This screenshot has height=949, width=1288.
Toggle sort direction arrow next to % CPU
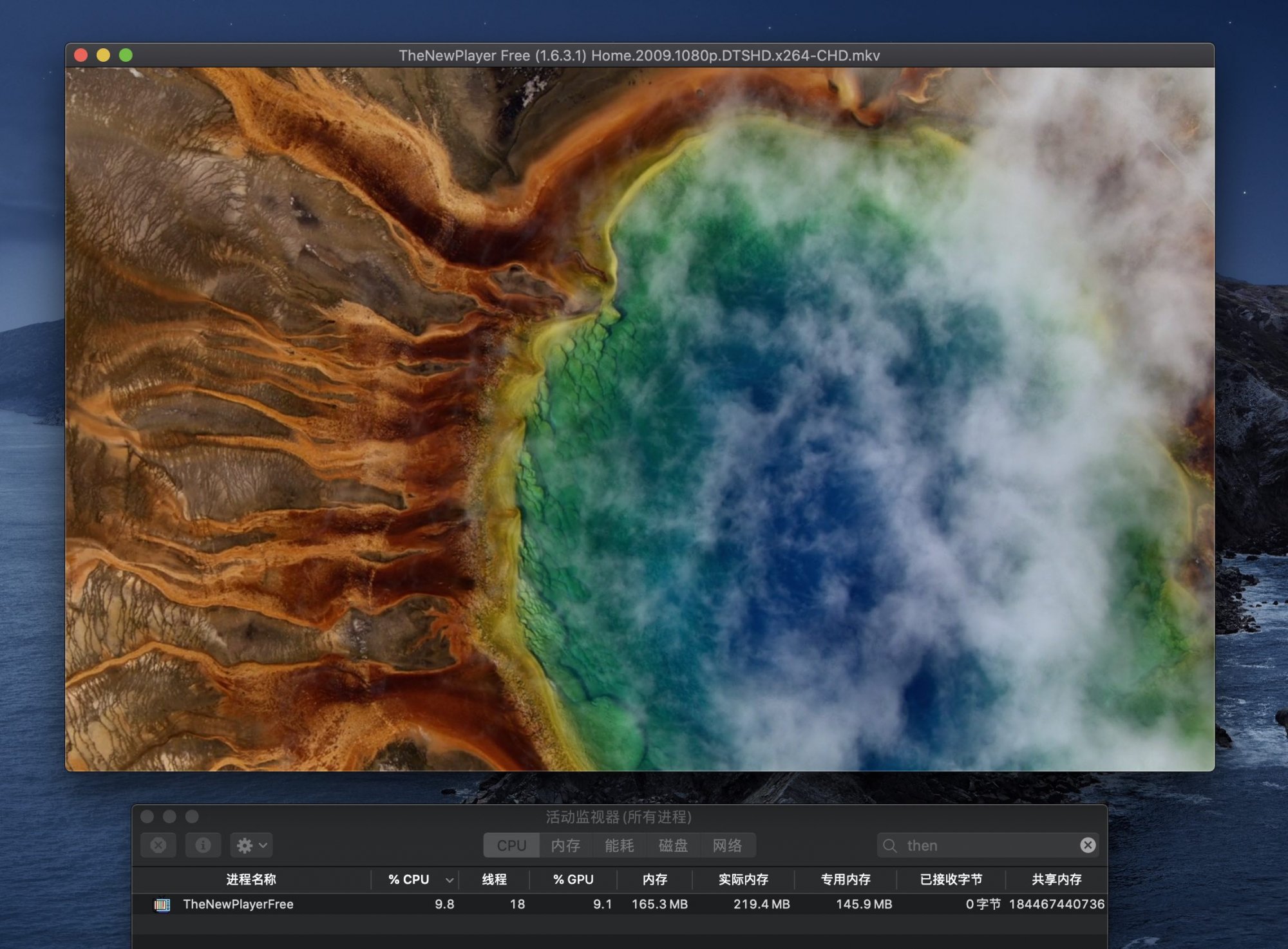pos(450,880)
